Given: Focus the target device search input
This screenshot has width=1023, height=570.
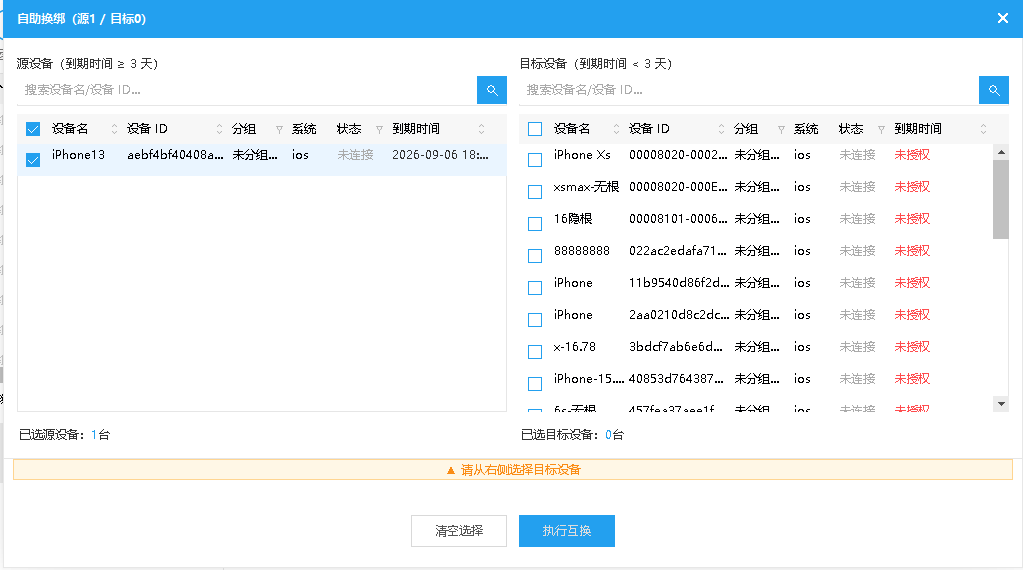Looking at the screenshot, I should pyautogui.click(x=749, y=90).
